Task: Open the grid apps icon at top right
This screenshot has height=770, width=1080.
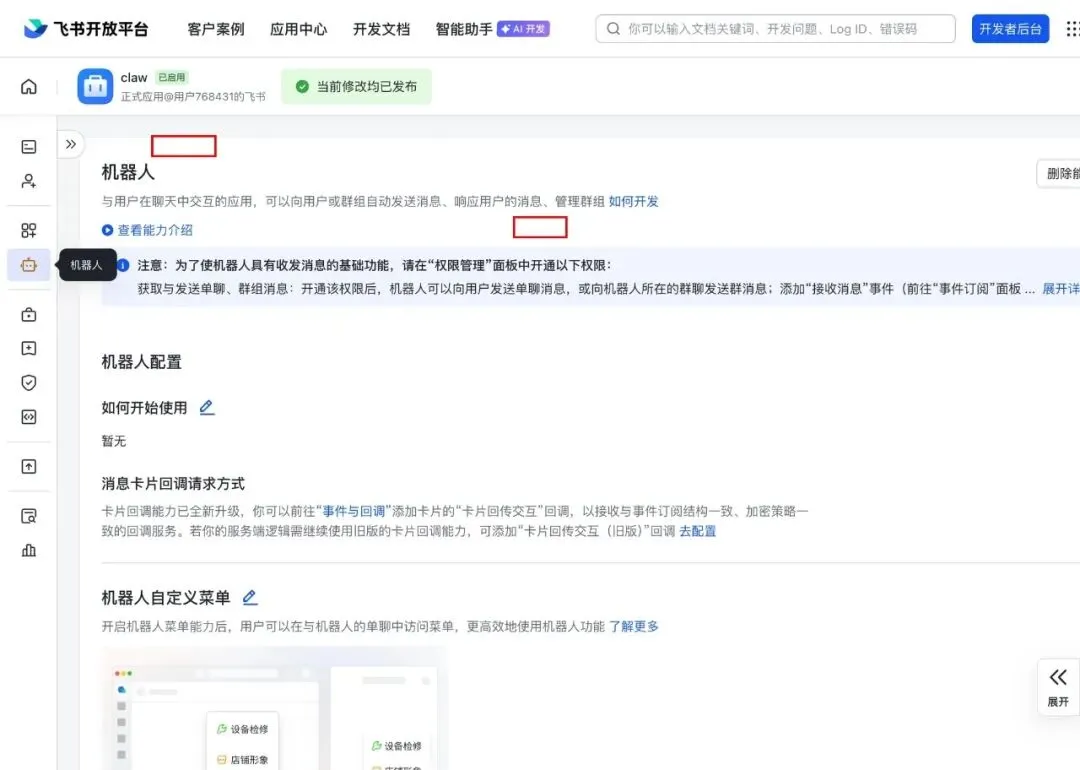Action: click(1072, 29)
